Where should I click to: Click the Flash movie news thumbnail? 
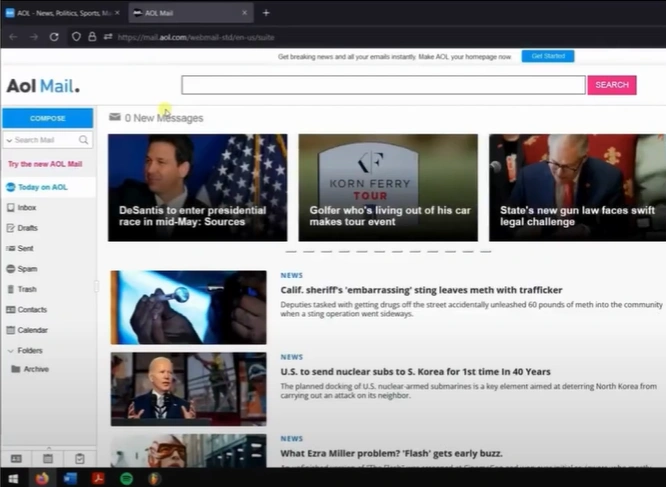pyautogui.click(x=189, y=450)
